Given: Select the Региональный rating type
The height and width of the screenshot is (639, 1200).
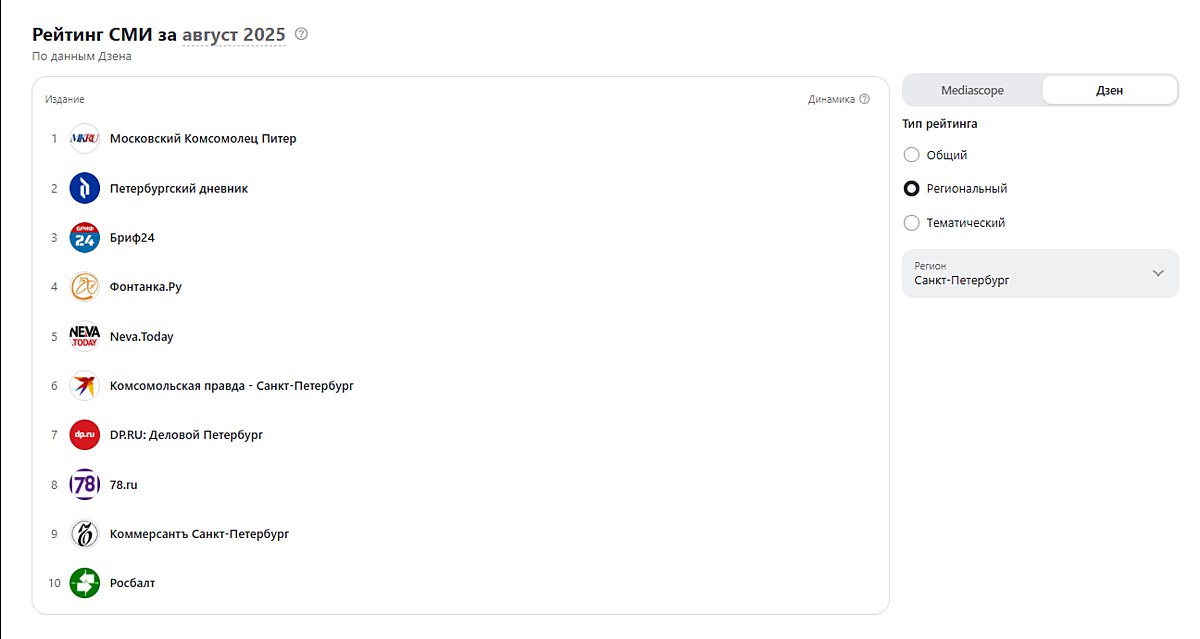Looking at the screenshot, I should click(911, 188).
